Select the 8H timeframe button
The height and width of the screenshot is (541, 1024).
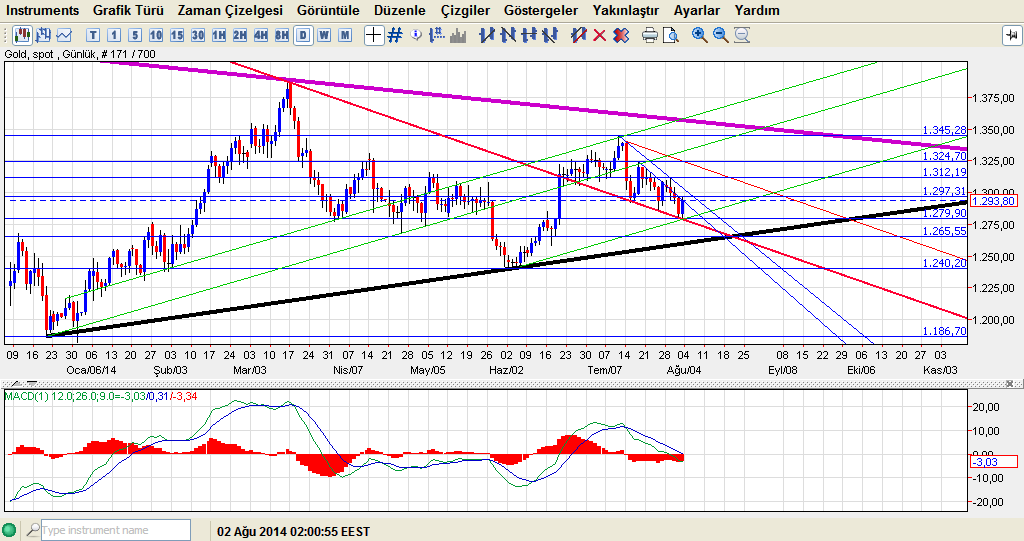tap(281, 35)
